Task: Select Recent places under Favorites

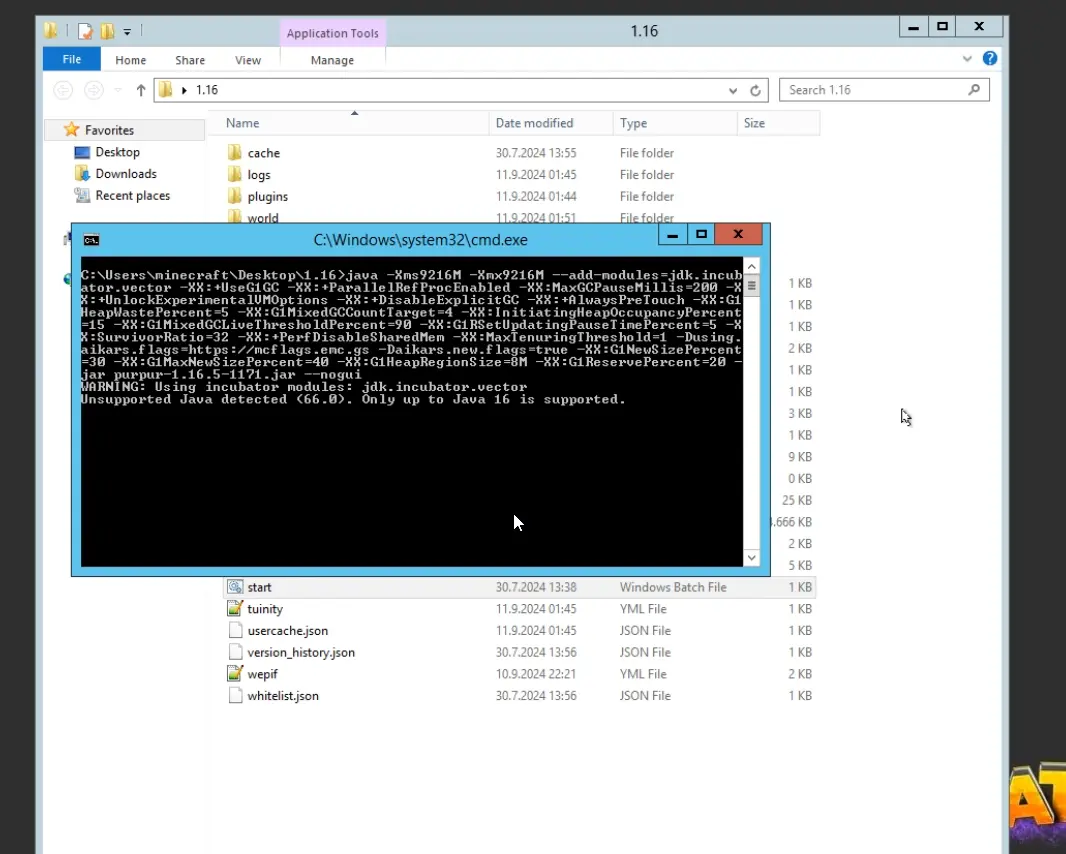Action: pyautogui.click(x=133, y=195)
